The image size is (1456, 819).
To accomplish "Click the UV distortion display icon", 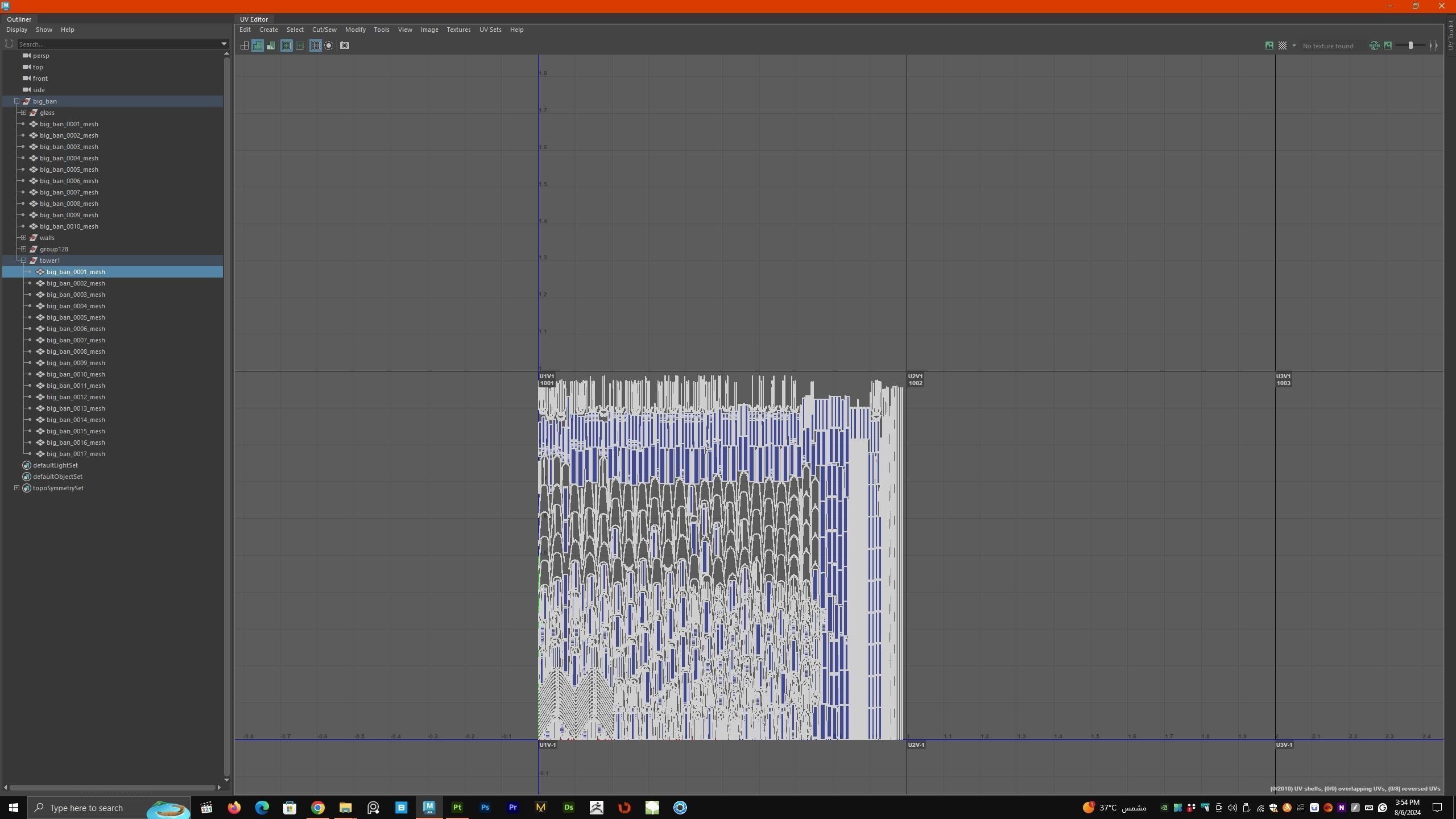I will pos(271,45).
